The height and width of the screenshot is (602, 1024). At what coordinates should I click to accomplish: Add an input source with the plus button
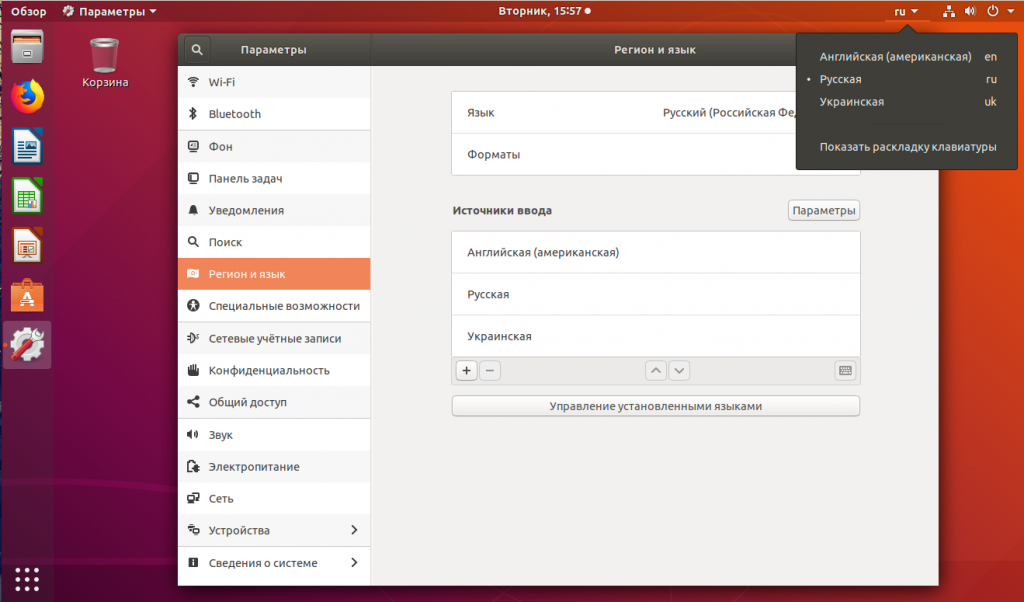tap(466, 370)
